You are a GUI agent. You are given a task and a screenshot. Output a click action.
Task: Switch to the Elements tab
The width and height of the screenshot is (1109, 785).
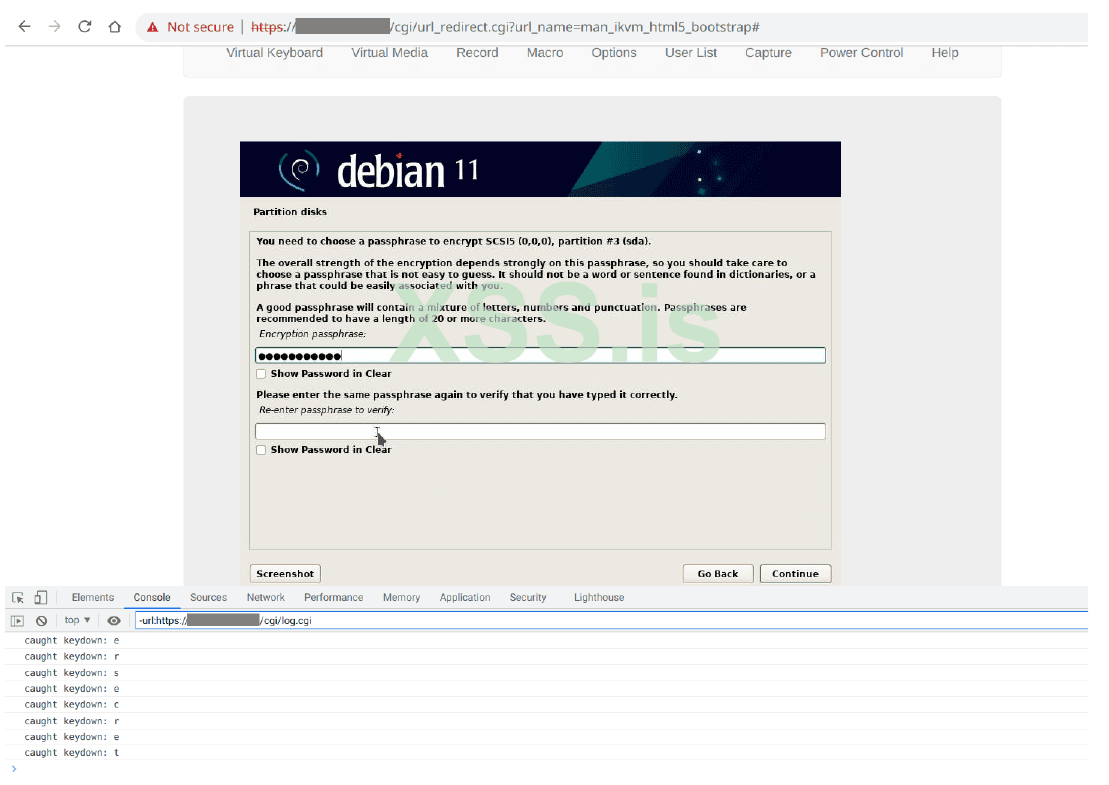(x=93, y=598)
